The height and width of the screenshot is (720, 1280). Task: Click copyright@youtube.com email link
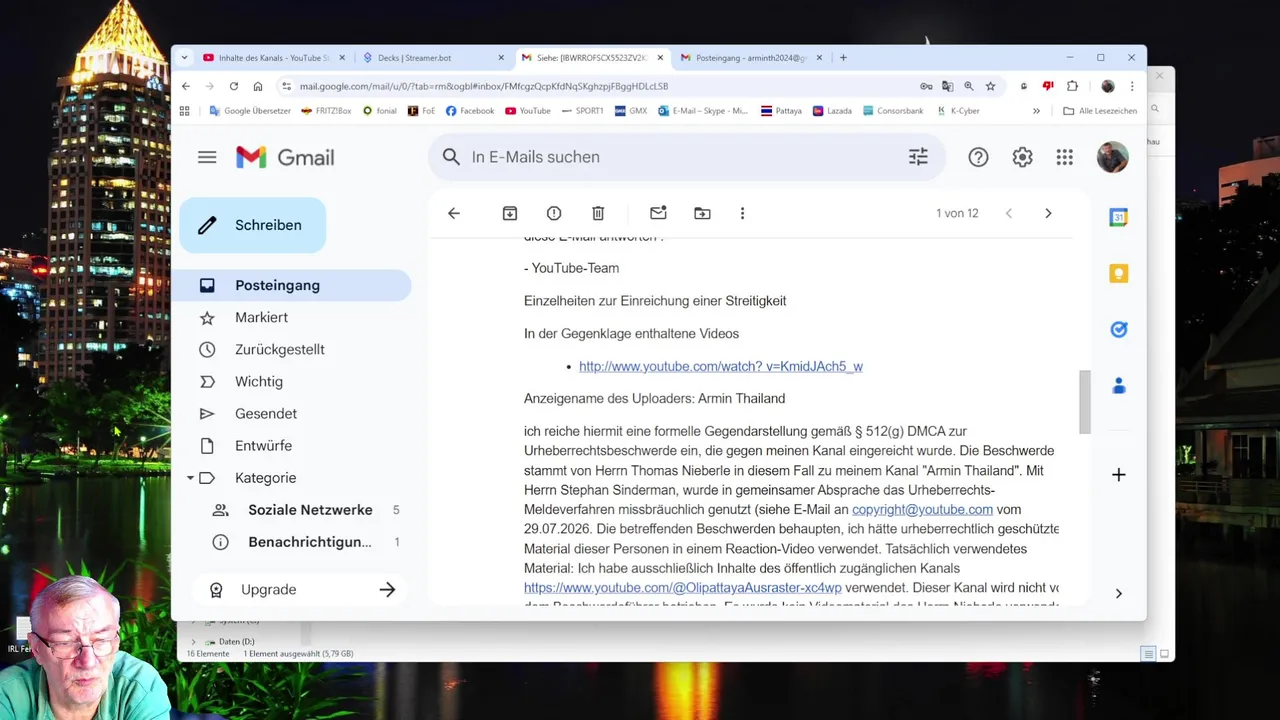point(922,509)
